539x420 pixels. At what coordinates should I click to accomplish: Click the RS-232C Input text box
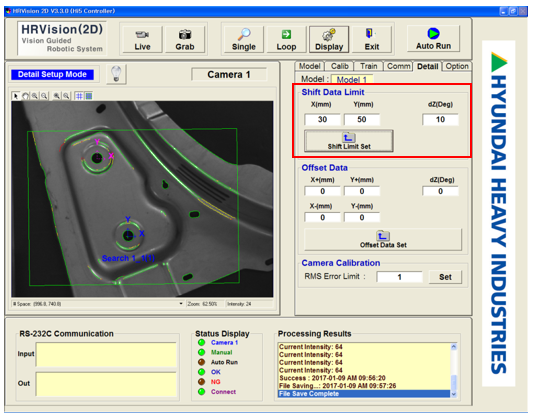click(x=106, y=354)
